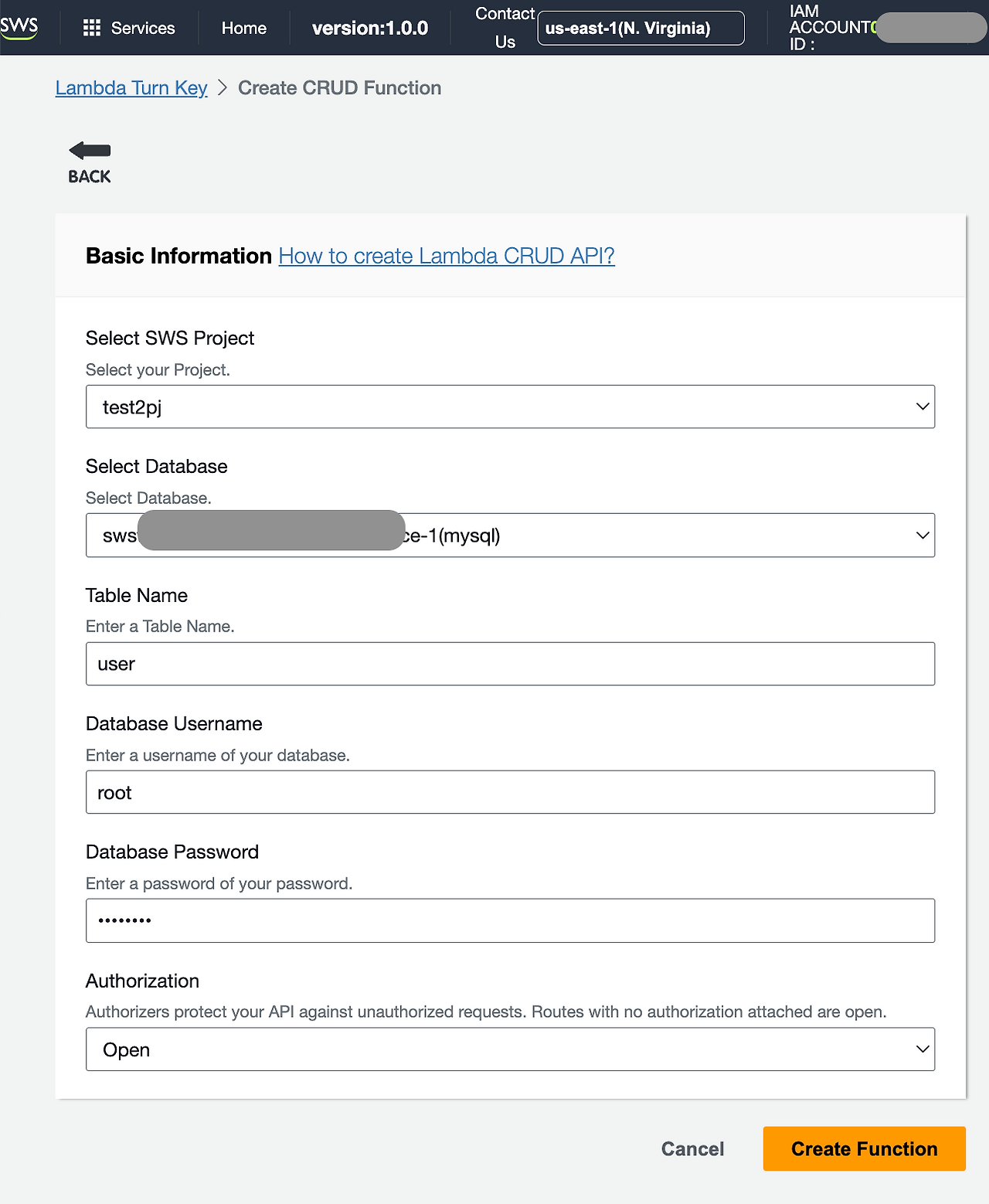Viewport: 989px width, 1204px height.
Task: Expand the Select Database dropdown
Action: tap(510, 535)
